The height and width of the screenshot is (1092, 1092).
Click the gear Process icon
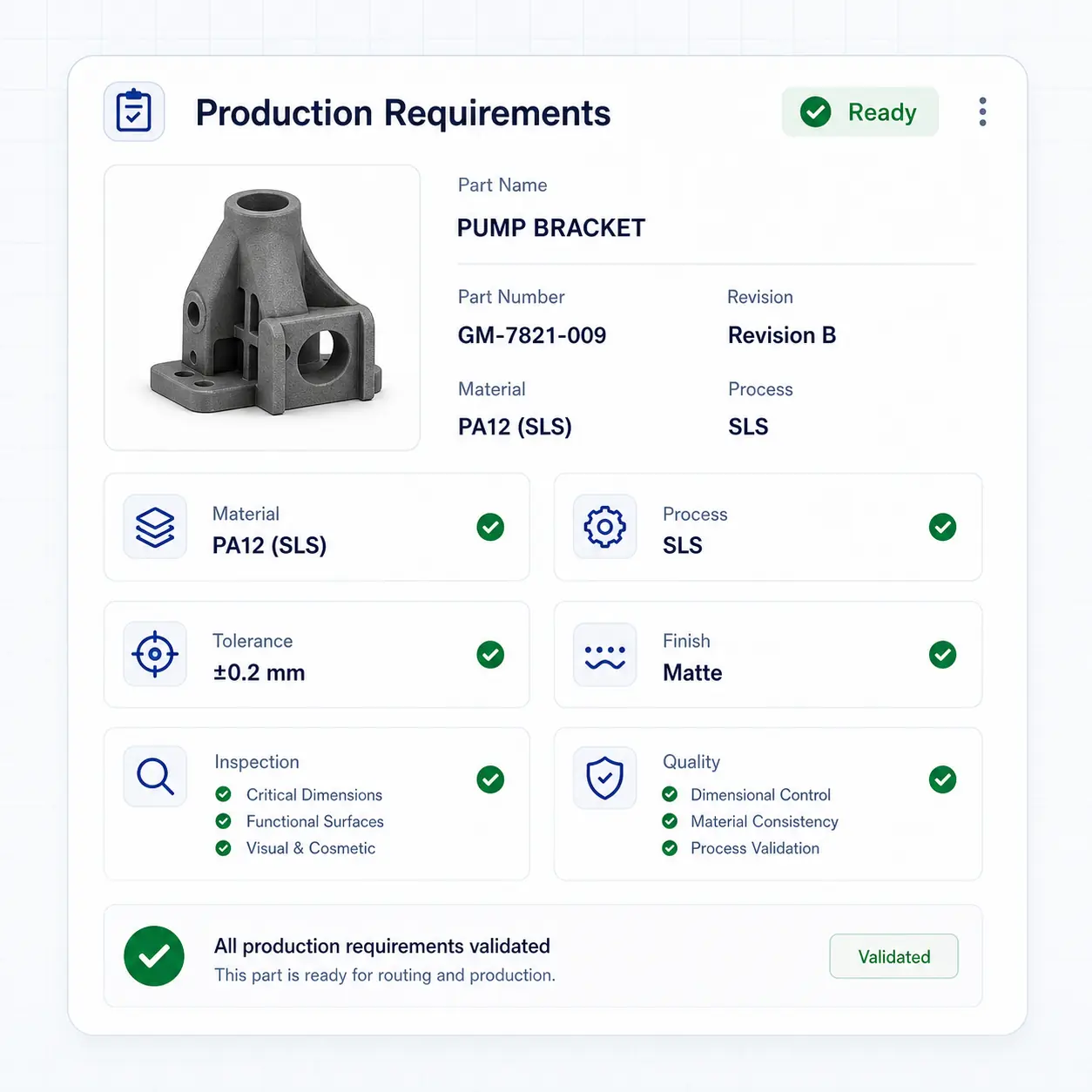[x=605, y=527]
